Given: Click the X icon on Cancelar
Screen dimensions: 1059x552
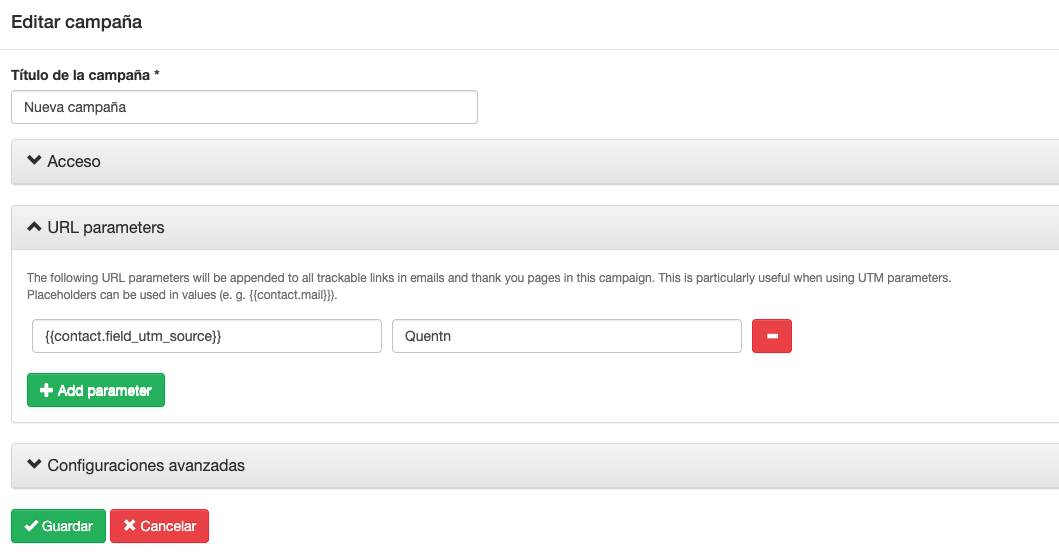Looking at the screenshot, I should (x=129, y=526).
